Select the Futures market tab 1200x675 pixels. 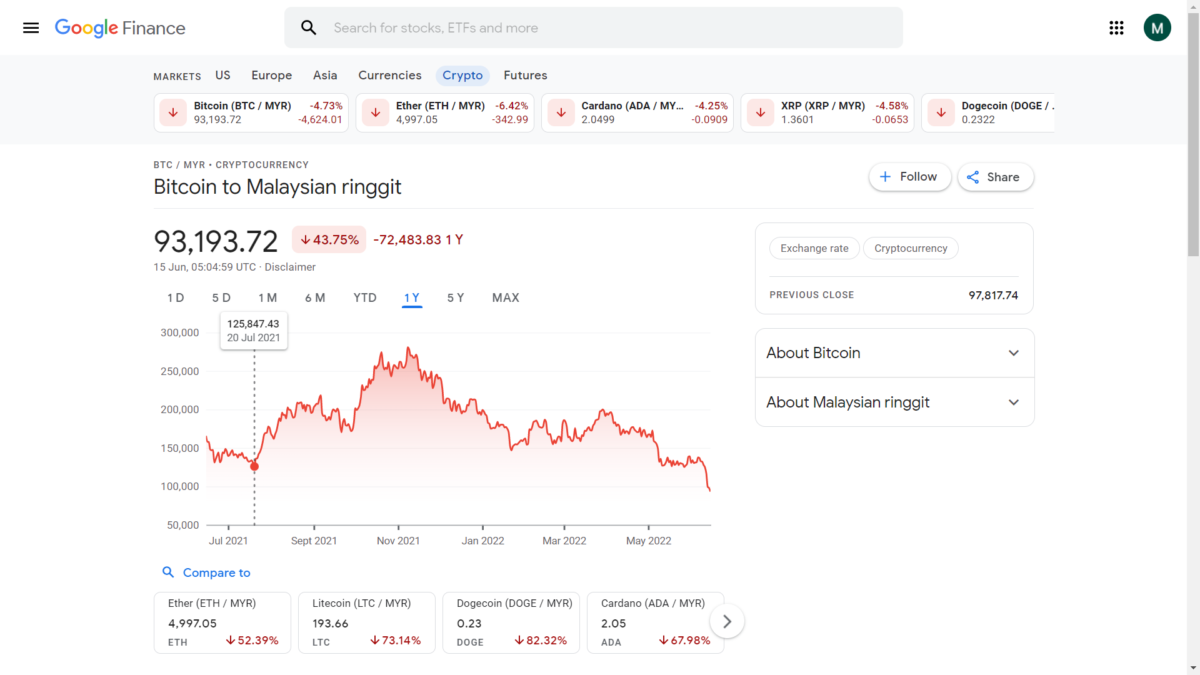tap(525, 75)
